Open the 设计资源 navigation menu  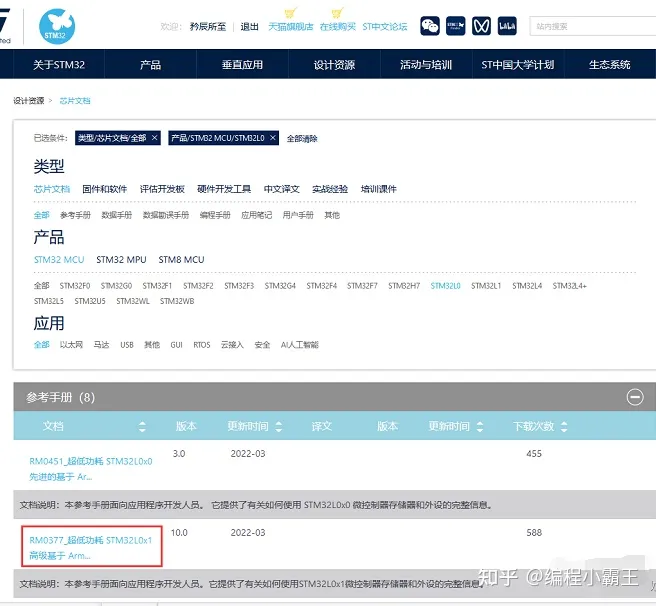334,64
